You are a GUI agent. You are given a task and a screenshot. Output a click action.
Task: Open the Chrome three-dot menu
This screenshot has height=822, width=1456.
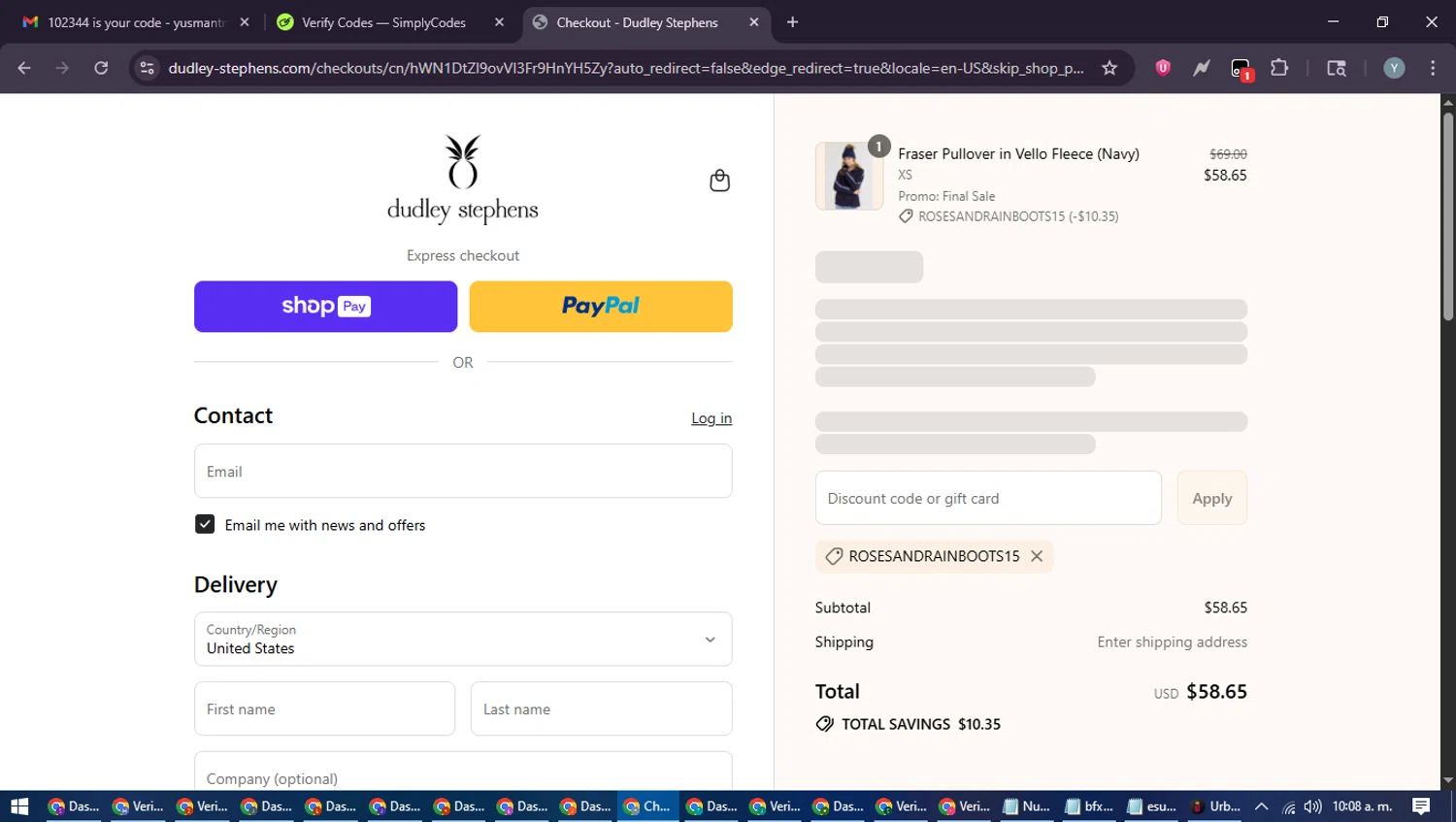1433,68
